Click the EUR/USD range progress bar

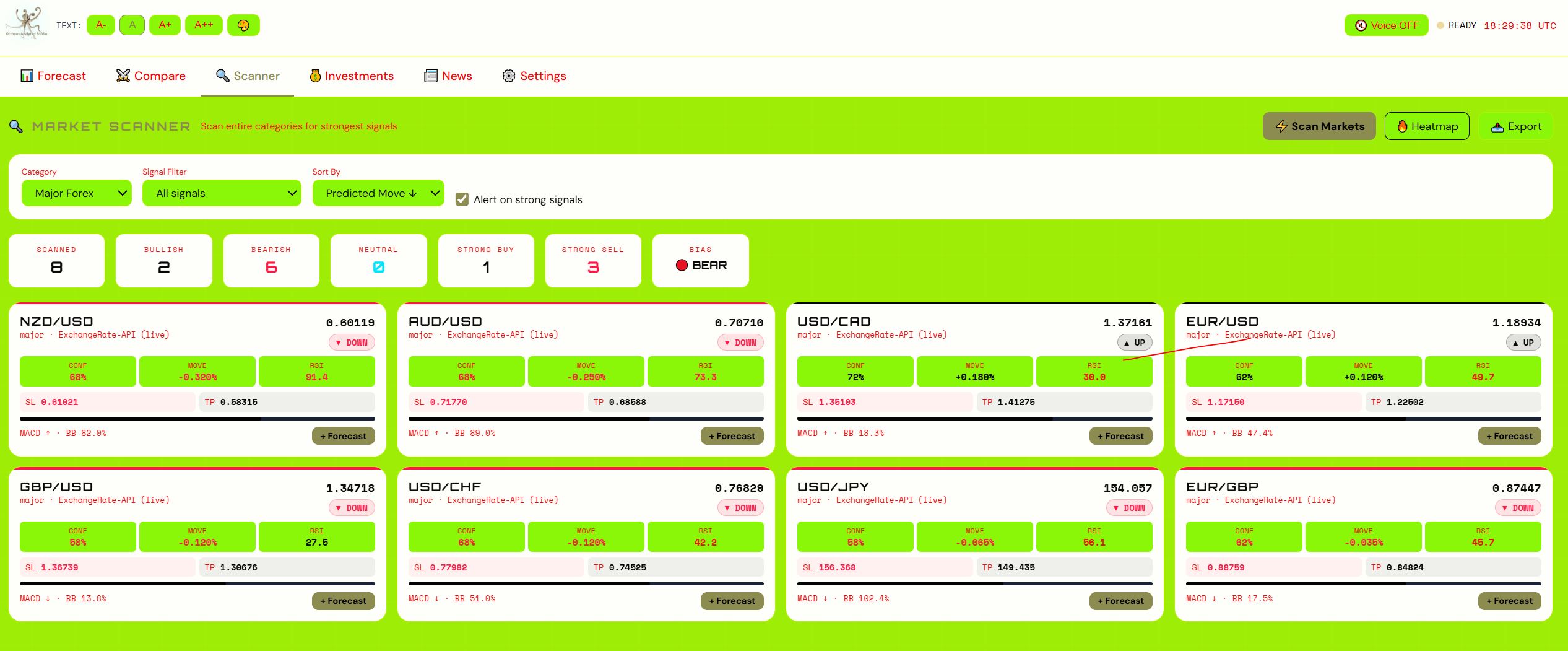point(1363,419)
